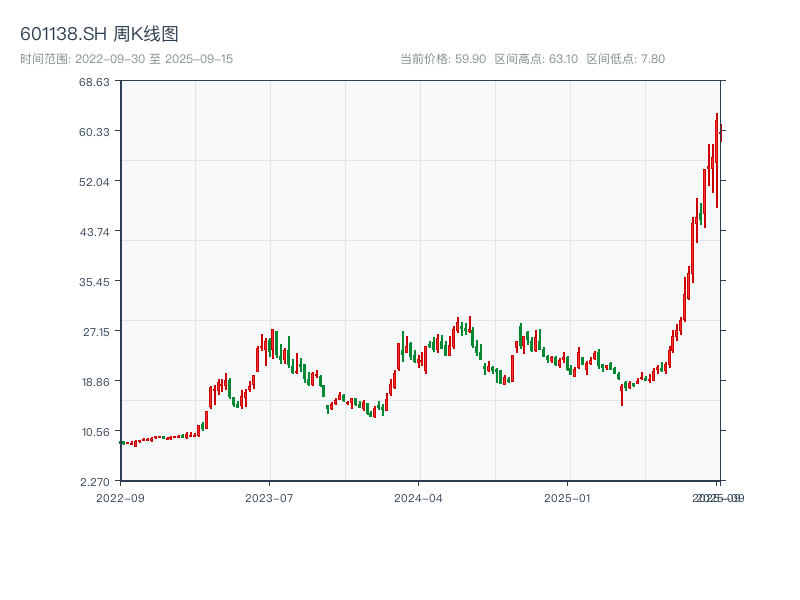
Task: Click the interval low label 区间低点: 7.80
Action: [626, 59]
